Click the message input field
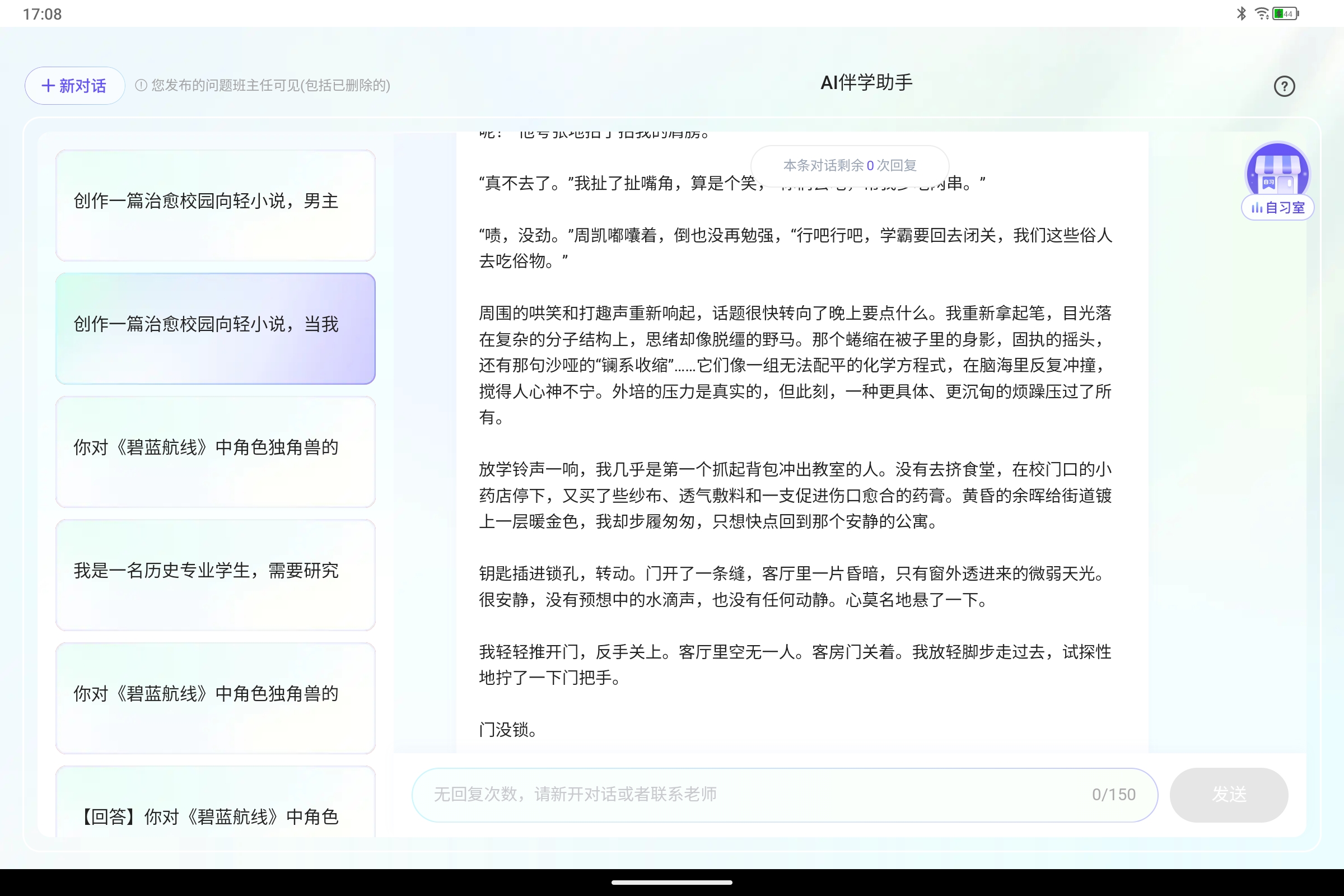The height and width of the screenshot is (896, 1344). tap(785, 795)
